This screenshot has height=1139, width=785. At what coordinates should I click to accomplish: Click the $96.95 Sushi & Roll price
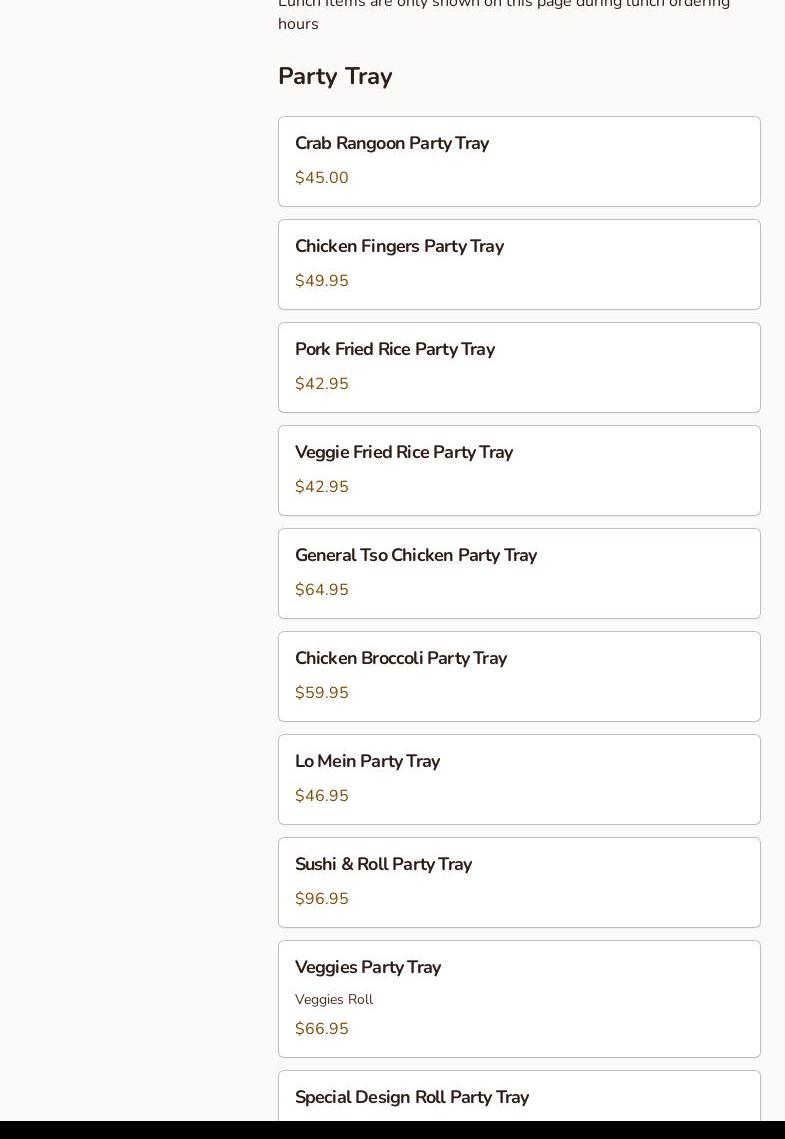pos(322,899)
